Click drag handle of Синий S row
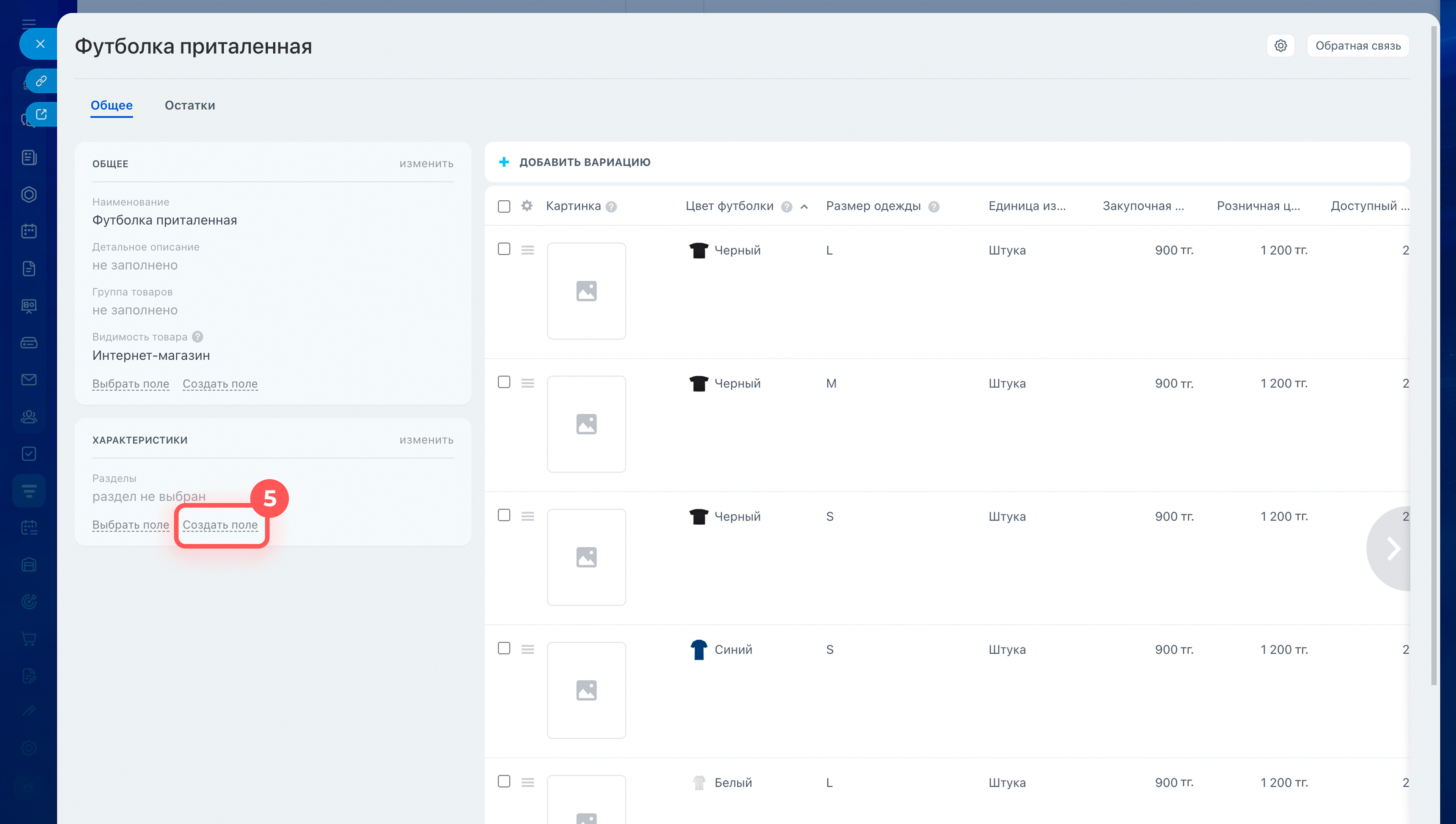The image size is (1456, 824). tap(527, 649)
